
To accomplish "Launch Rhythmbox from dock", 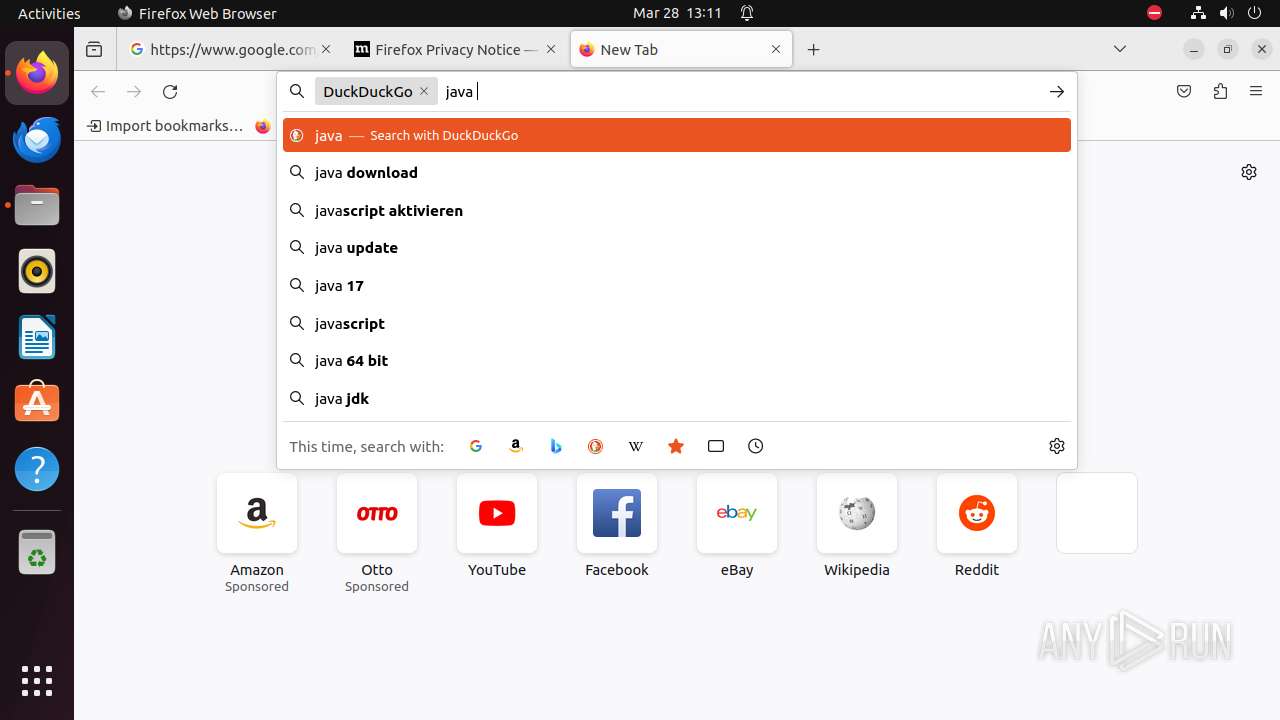I will 37,271.
